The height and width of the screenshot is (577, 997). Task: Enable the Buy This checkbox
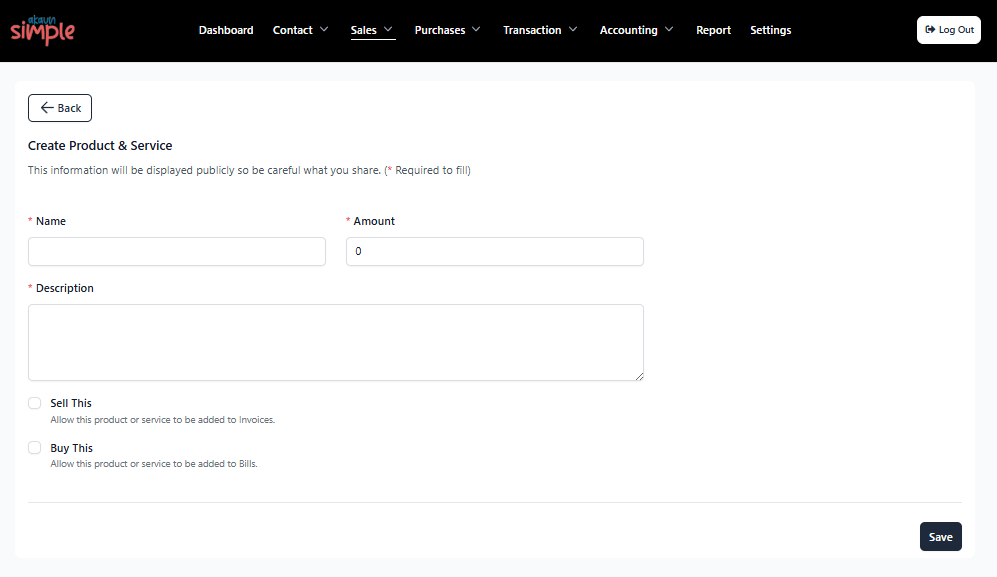click(x=34, y=448)
